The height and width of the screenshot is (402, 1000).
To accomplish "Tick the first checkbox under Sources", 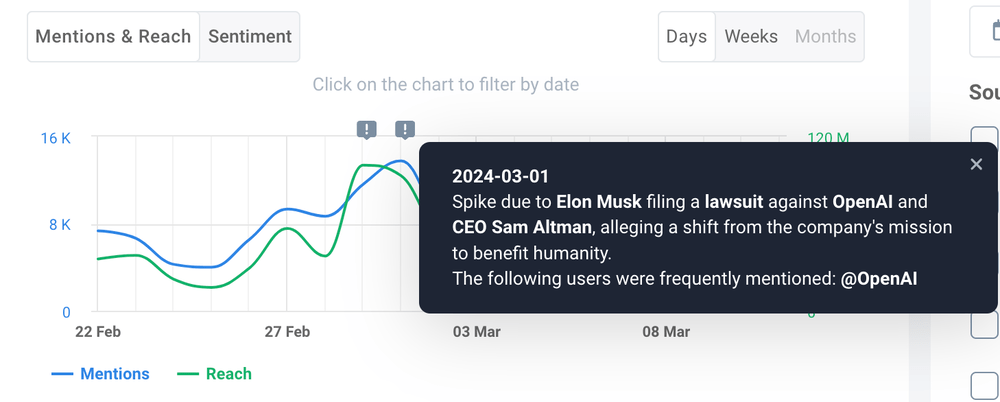I will [x=985, y=137].
